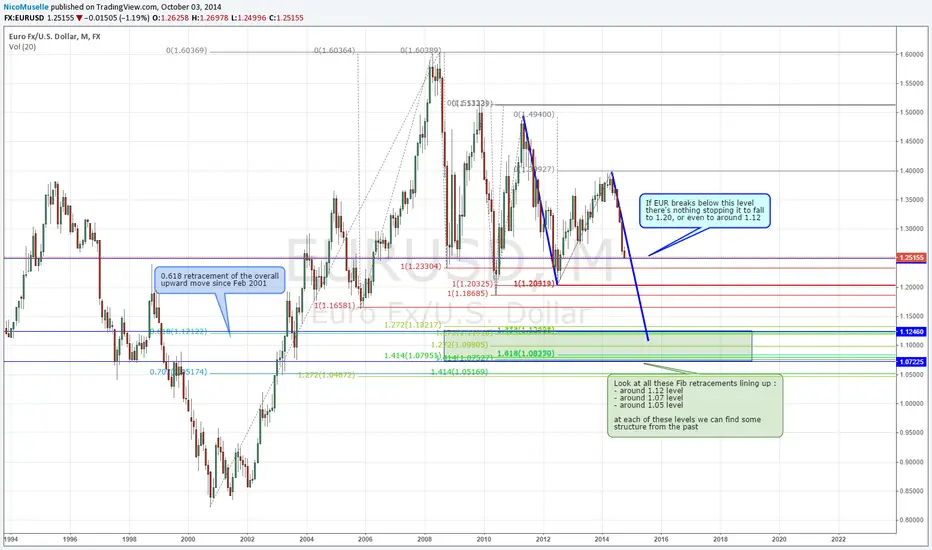Click the 2000 year on time axis
Viewport: 932px width, 550px height.
point(188,539)
